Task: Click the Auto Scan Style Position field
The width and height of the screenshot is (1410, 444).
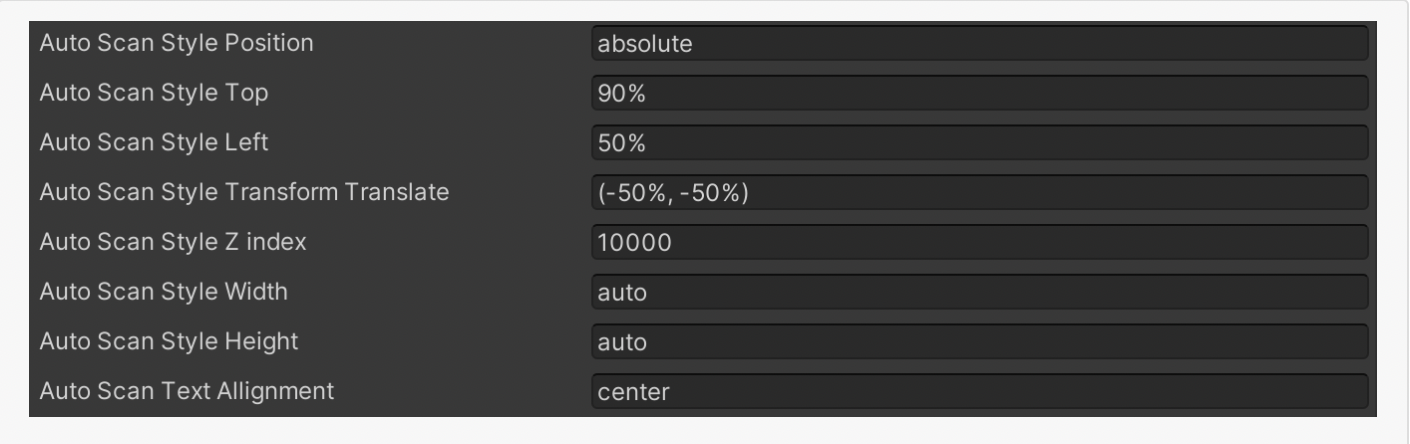Action: click(x=978, y=43)
